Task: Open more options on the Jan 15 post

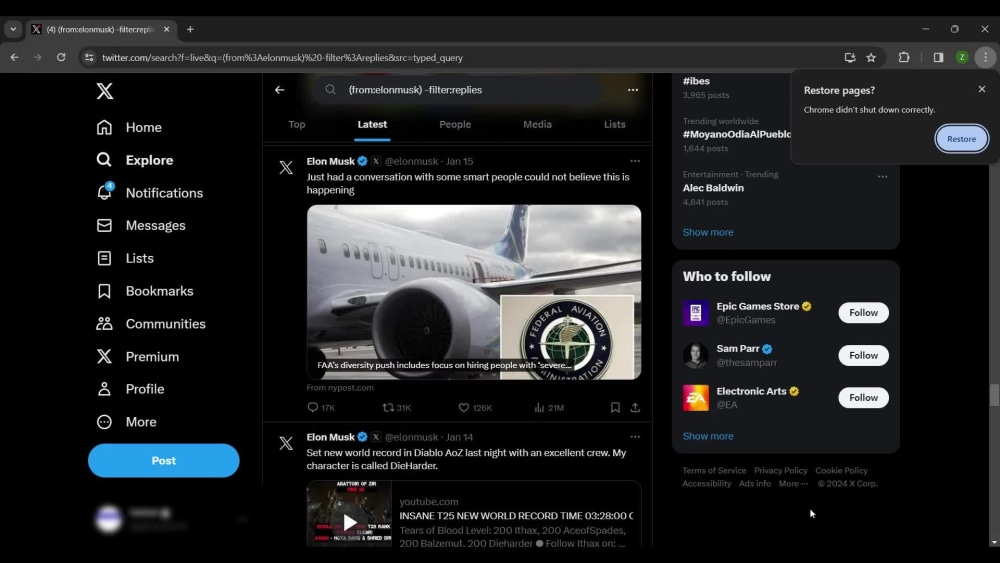Action: point(635,161)
